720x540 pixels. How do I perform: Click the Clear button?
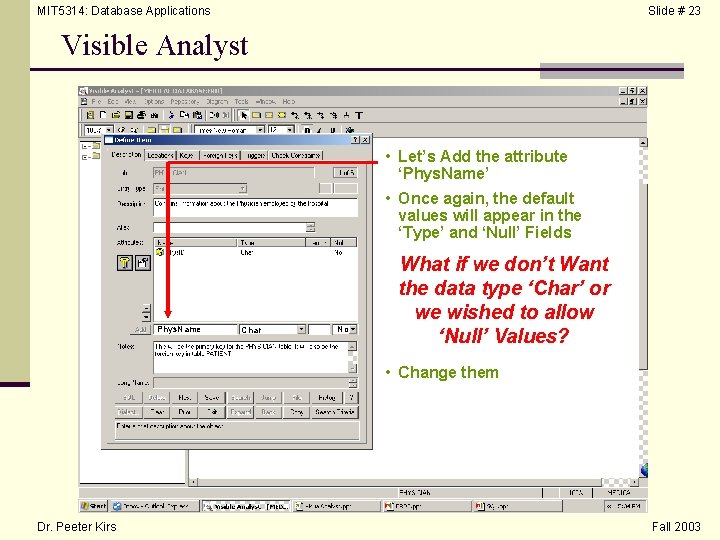pyautogui.click(x=157, y=412)
